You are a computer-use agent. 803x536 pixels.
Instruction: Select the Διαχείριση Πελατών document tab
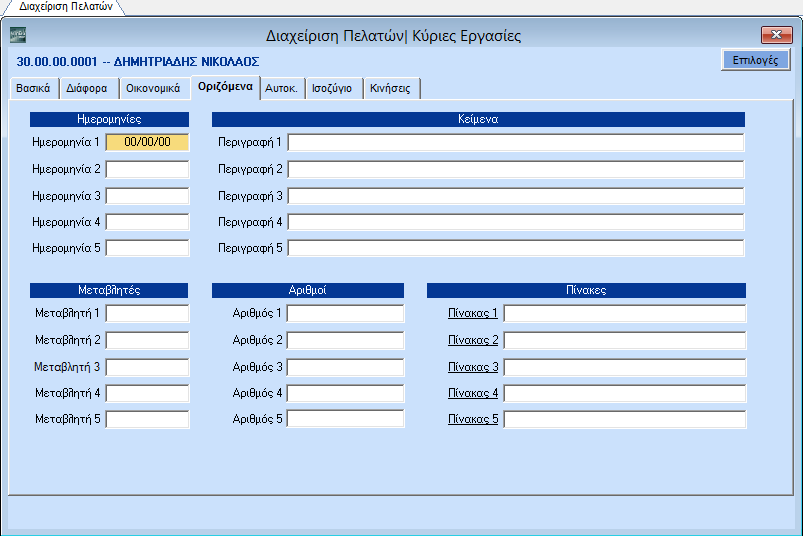click(x=66, y=7)
